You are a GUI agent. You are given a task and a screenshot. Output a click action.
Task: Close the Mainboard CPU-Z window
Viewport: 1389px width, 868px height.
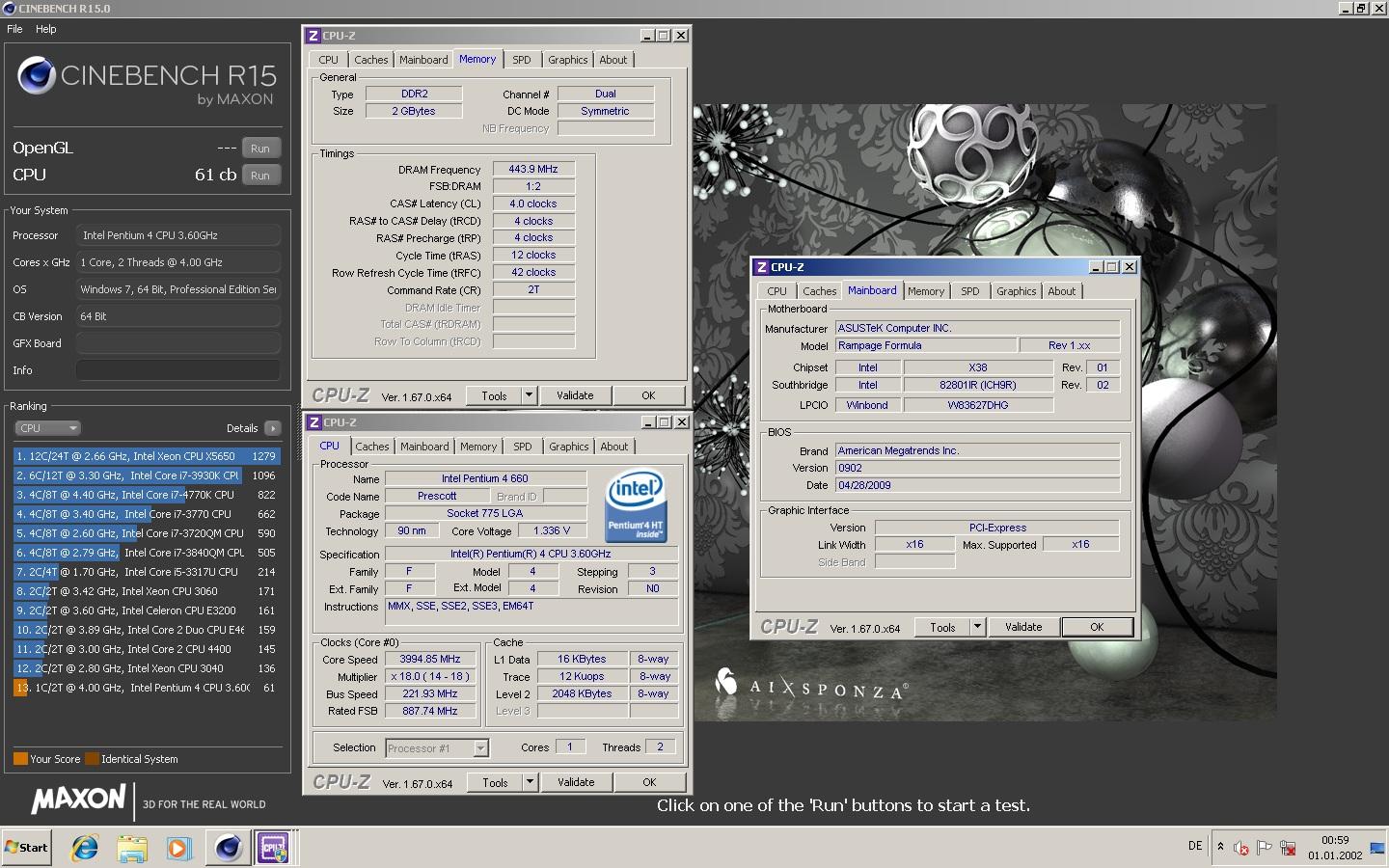[1130, 267]
